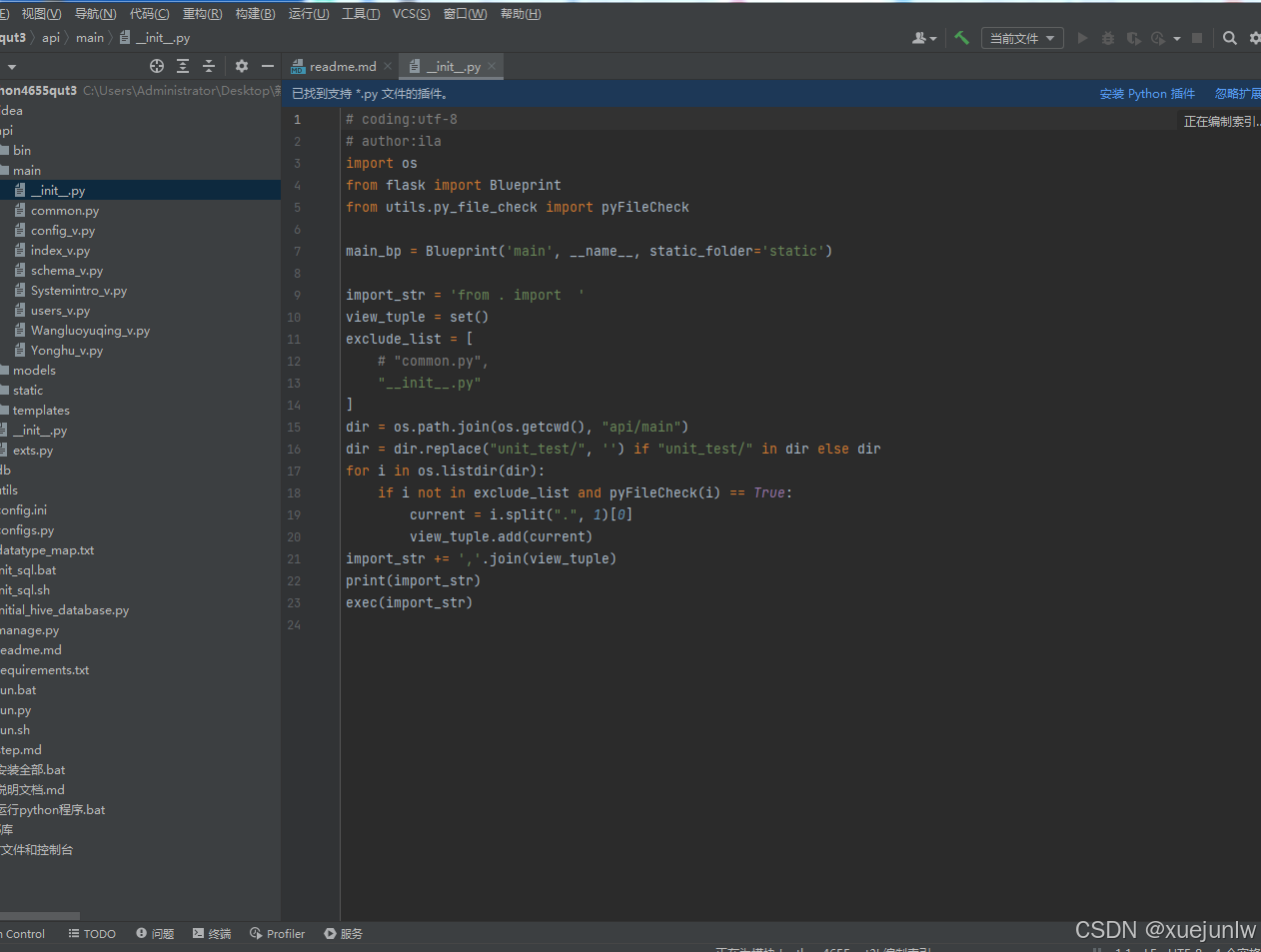Viewport: 1261px width, 952px height.
Task: Open the VCS(S) menu
Action: point(412,14)
